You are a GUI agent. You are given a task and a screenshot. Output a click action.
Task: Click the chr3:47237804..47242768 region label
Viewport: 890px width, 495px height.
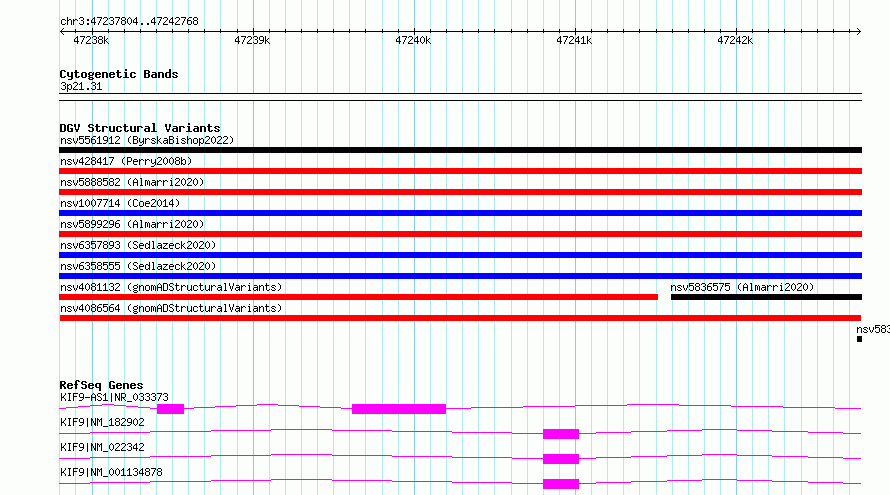[x=129, y=22]
